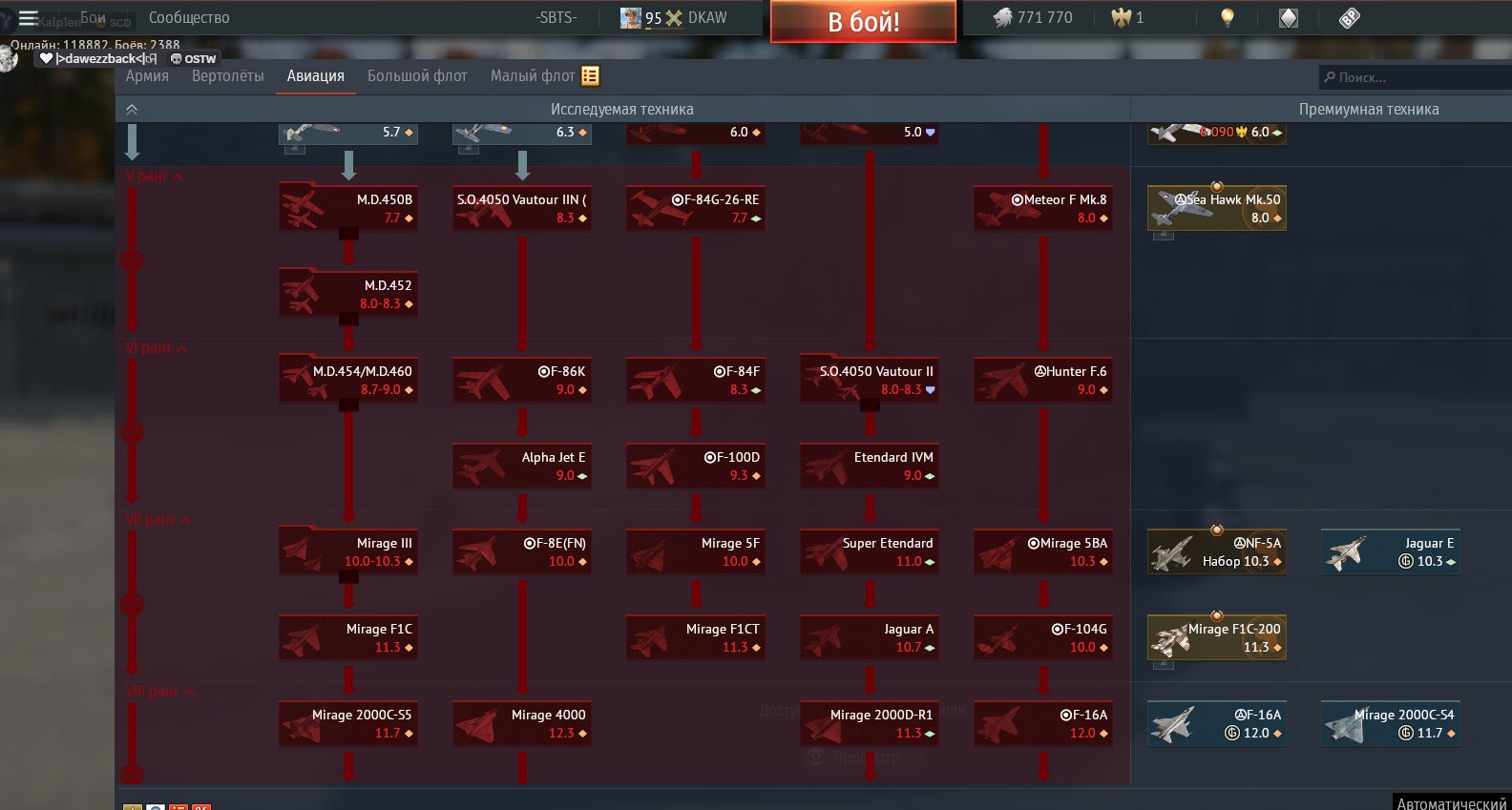This screenshot has width=1512, height=810.
Task: Click the yellow list icon after Малый флот
Action: click(590, 75)
